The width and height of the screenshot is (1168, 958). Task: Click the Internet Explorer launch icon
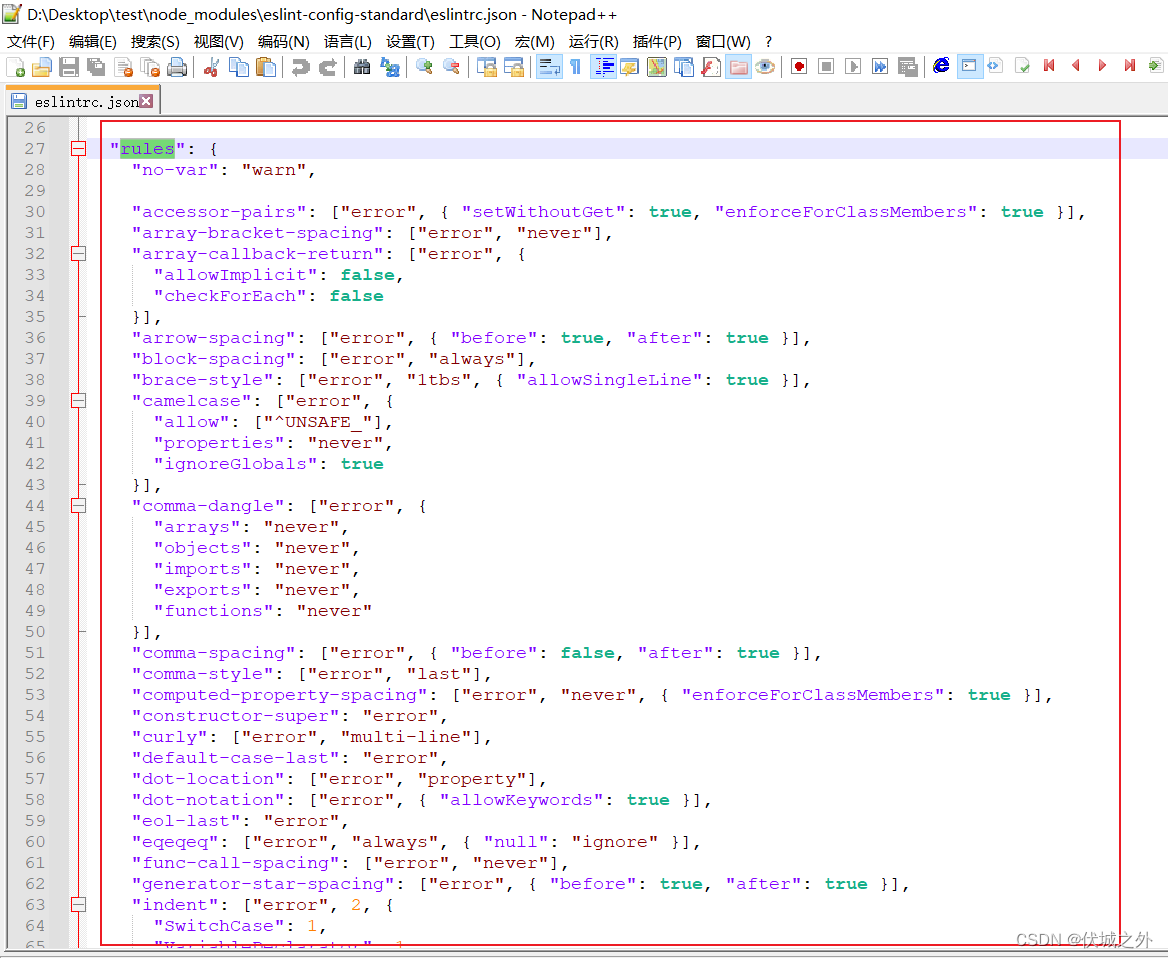tap(941, 66)
